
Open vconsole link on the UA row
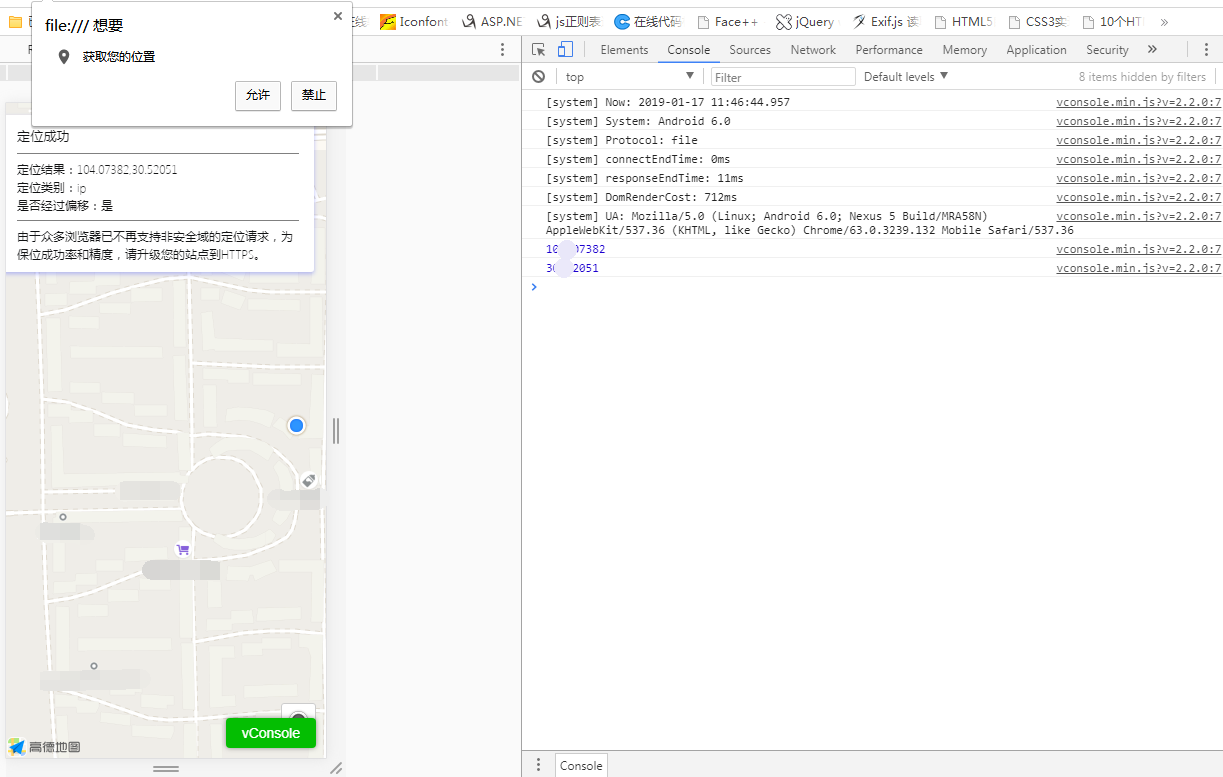[x=1139, y=216]
